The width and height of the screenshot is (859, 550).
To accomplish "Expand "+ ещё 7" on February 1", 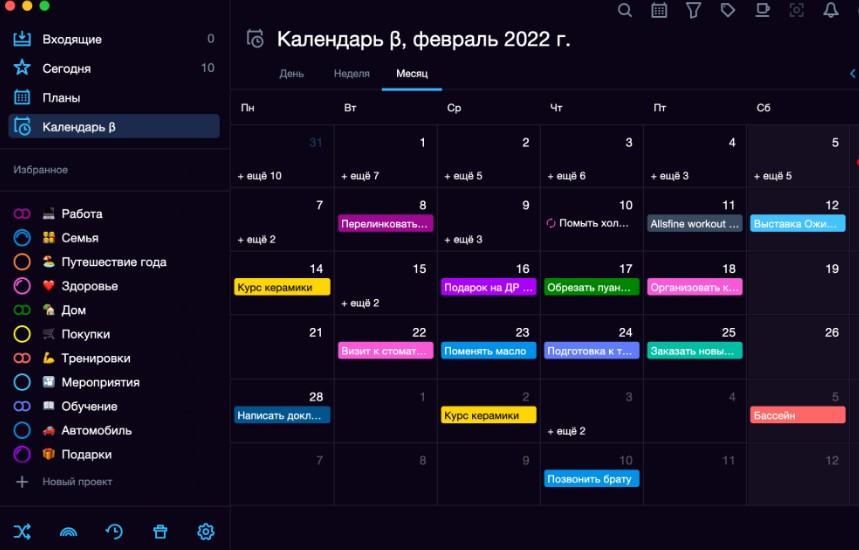I will [x=360, y=176].
